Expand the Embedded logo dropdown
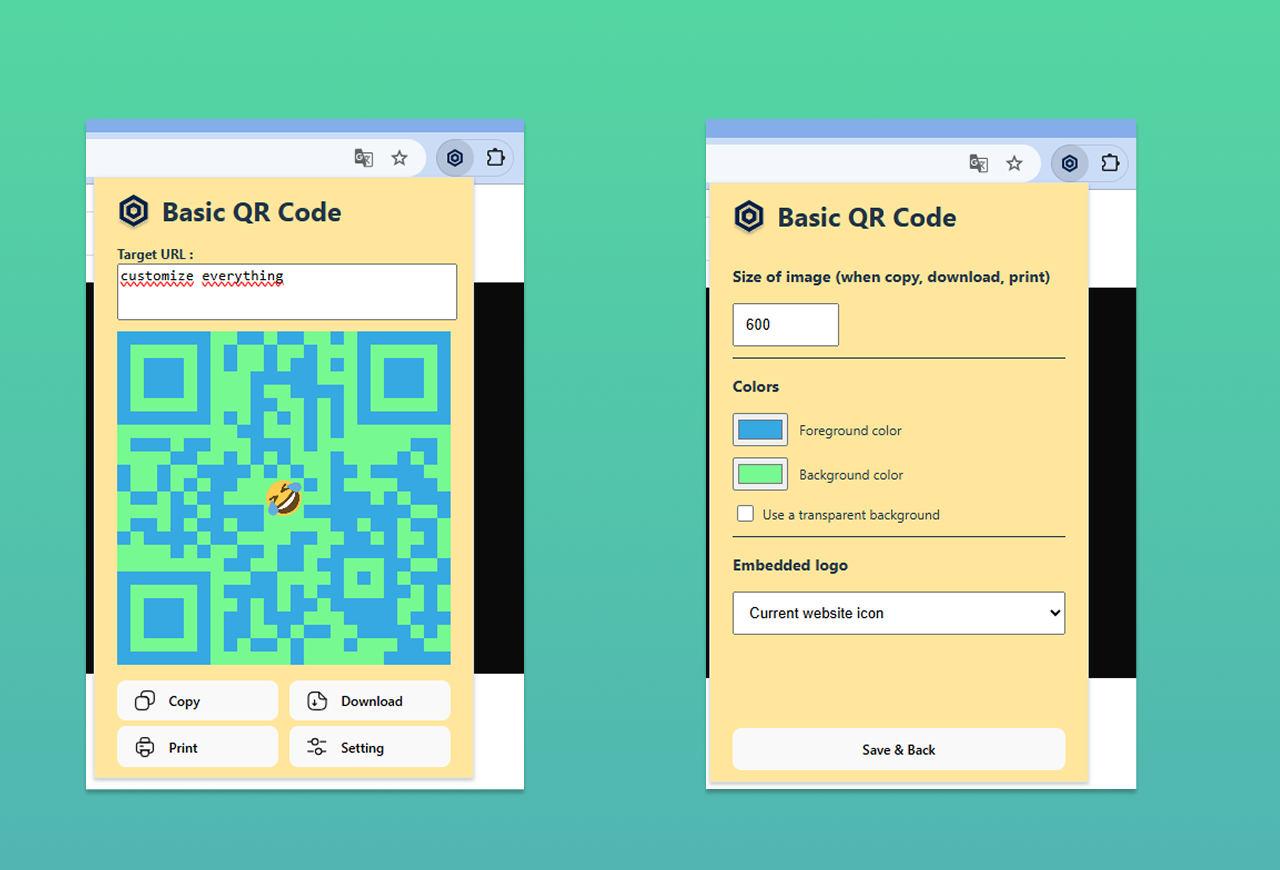1280x870 pixels. click(898, 613)
